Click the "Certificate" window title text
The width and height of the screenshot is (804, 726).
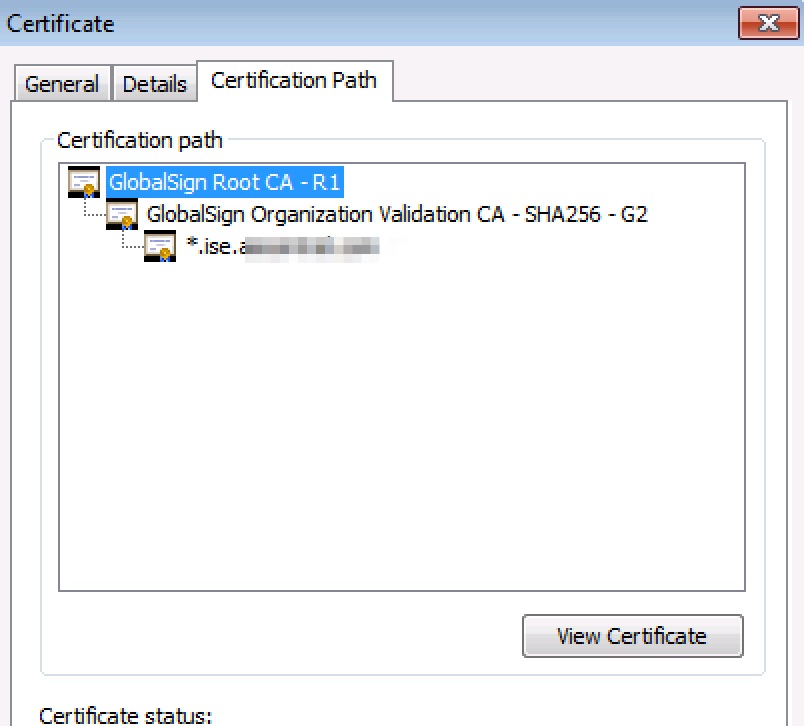[x=61, y=23]
